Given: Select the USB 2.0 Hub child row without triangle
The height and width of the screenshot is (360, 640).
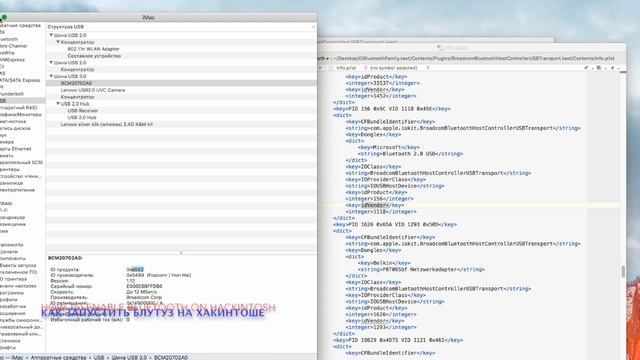Looking at the screenshot, I should pyautogui.click(x=181, y=117).
